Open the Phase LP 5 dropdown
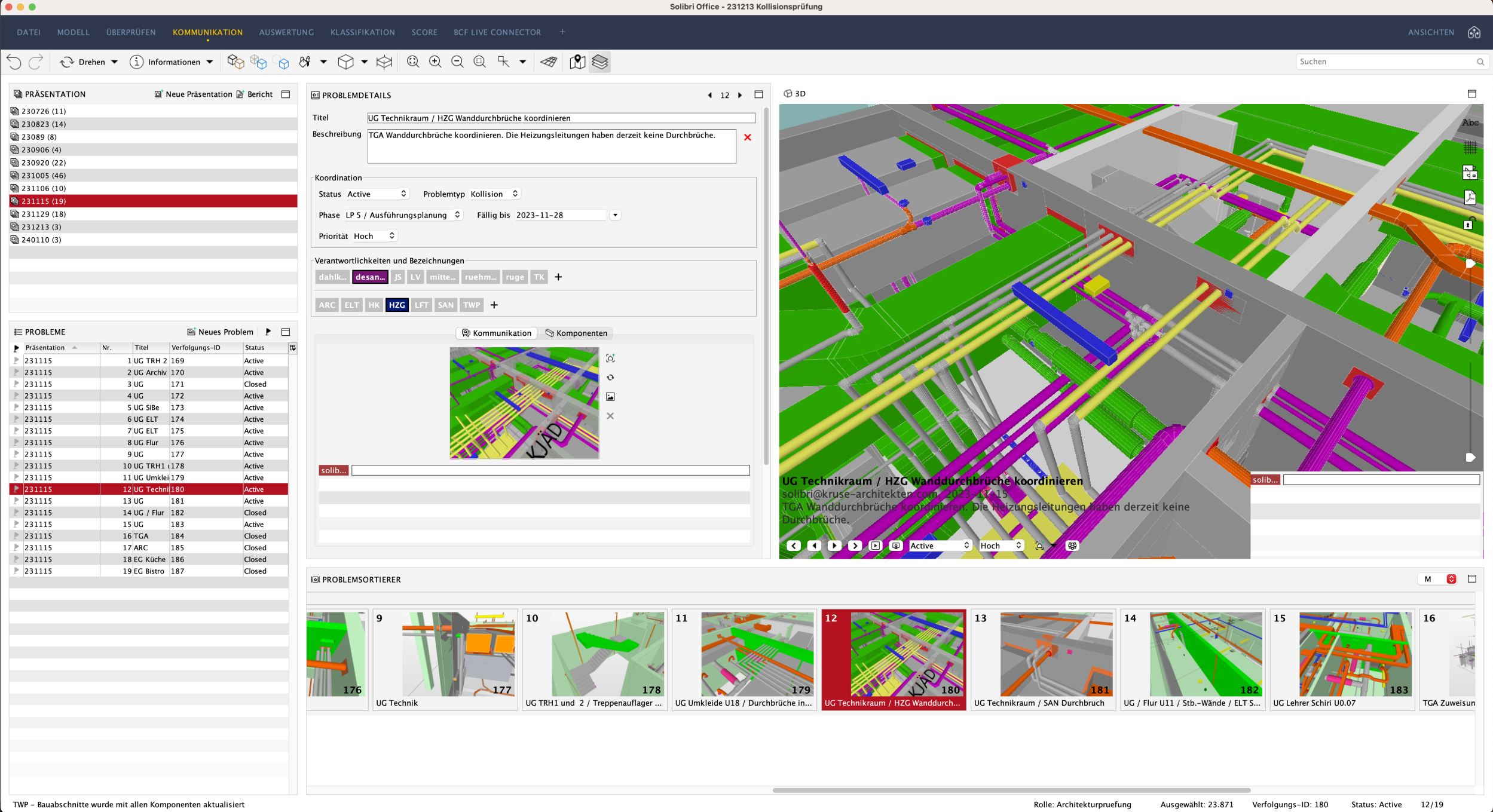Viewport: 1493px width, 812px height. click(403, 215)
